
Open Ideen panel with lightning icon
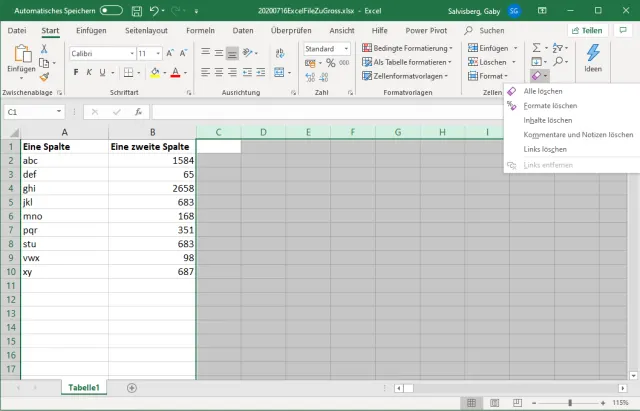point(592,54)
